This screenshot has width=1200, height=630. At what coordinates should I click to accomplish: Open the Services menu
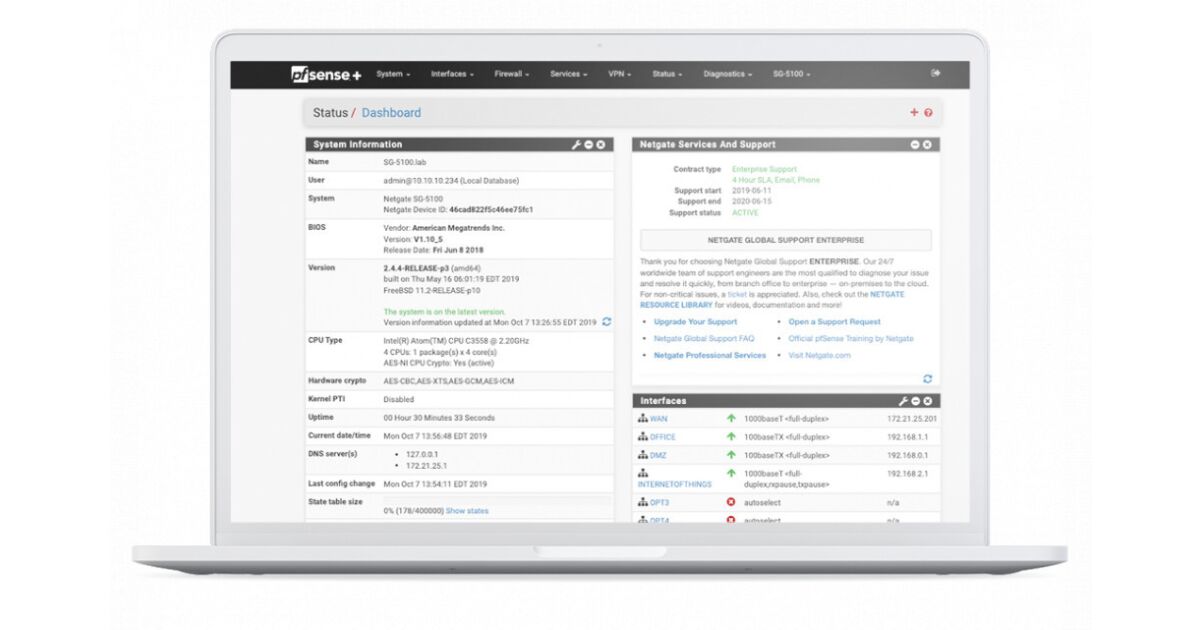pos(568,74)
